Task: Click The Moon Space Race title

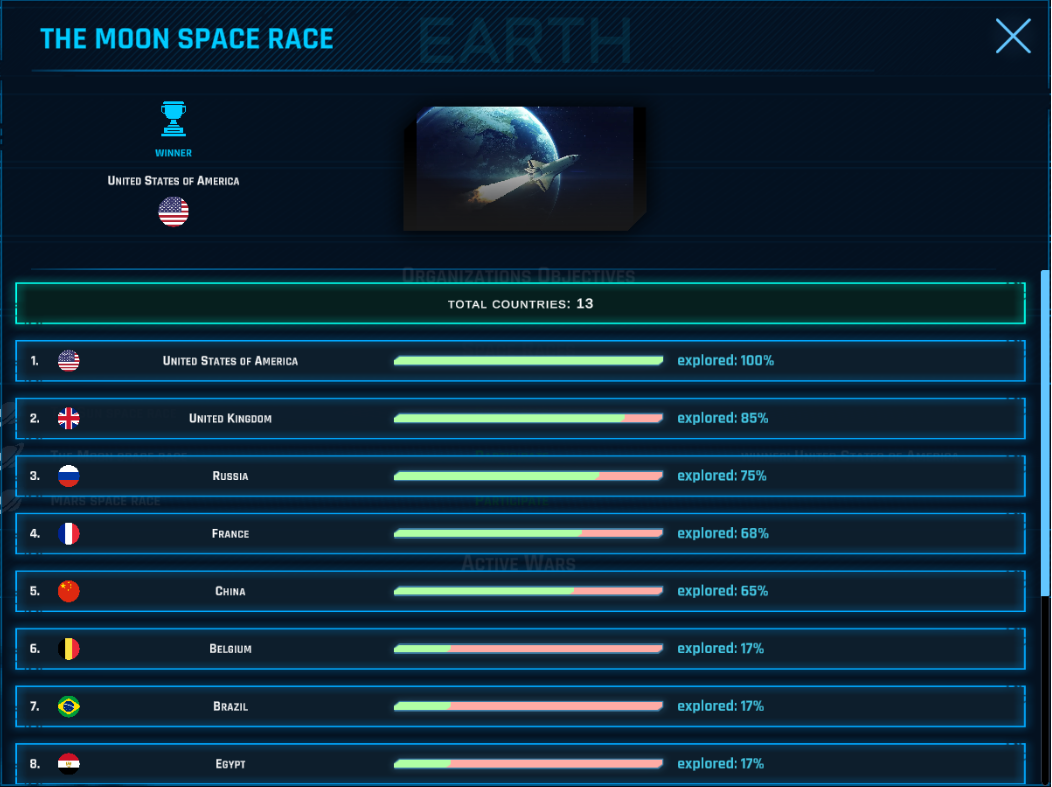Action: pyautogui.click(x=187, y=39)
